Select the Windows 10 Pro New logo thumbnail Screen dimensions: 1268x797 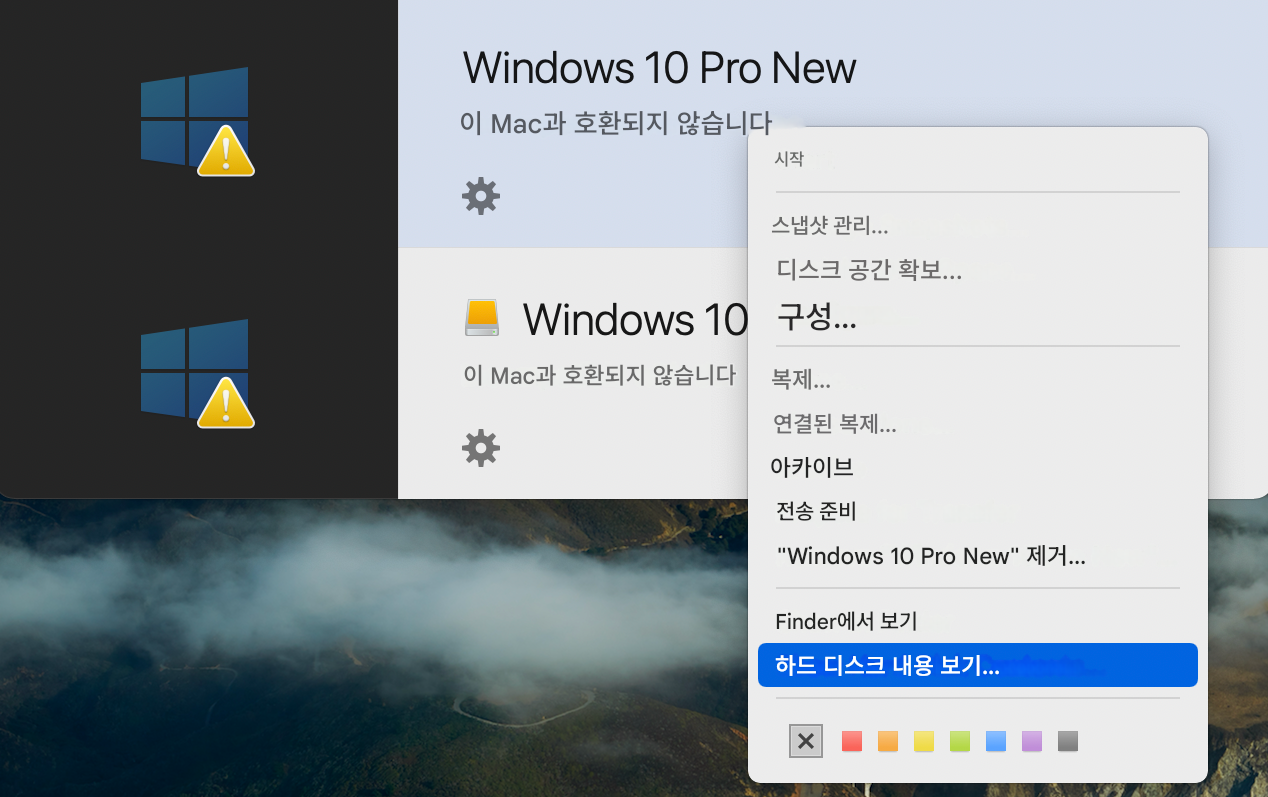click(x=196, y=121)
